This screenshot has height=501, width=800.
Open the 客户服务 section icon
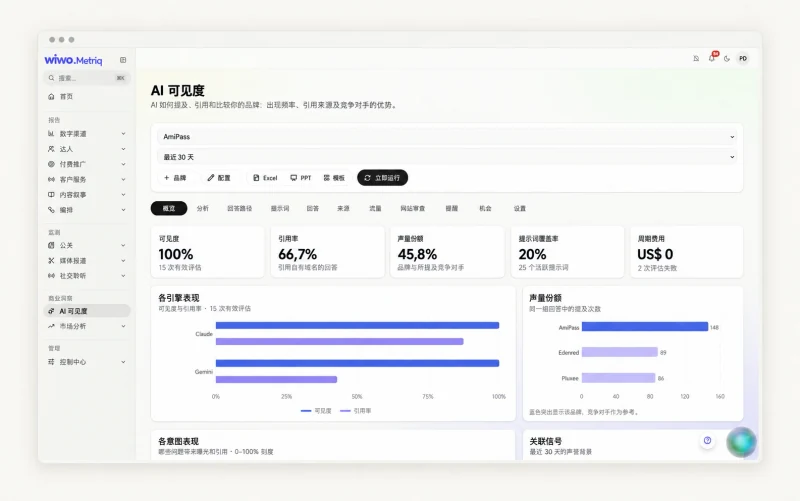coord(51,180)
